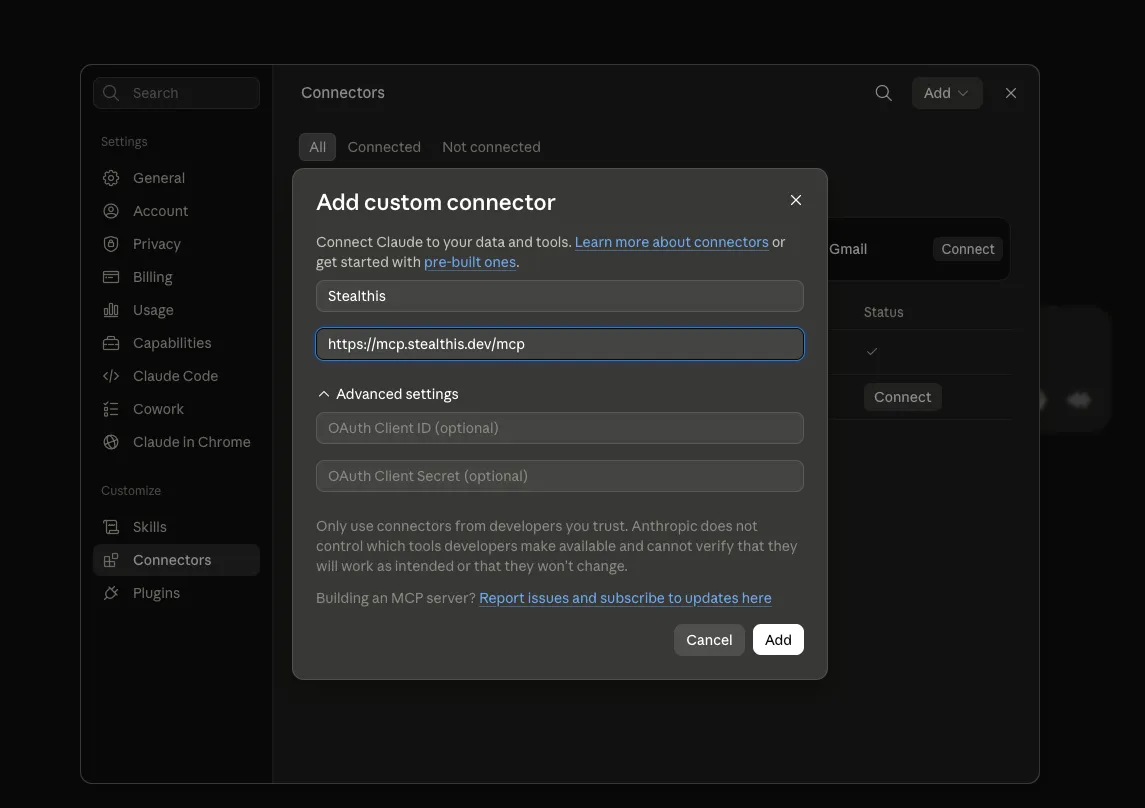Click the Status column header

click(x=884, y=312)
